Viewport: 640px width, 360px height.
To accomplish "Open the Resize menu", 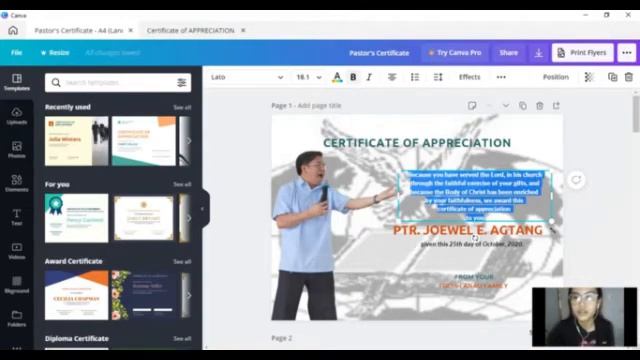I will pyautogui.click(x=55, y=53).
